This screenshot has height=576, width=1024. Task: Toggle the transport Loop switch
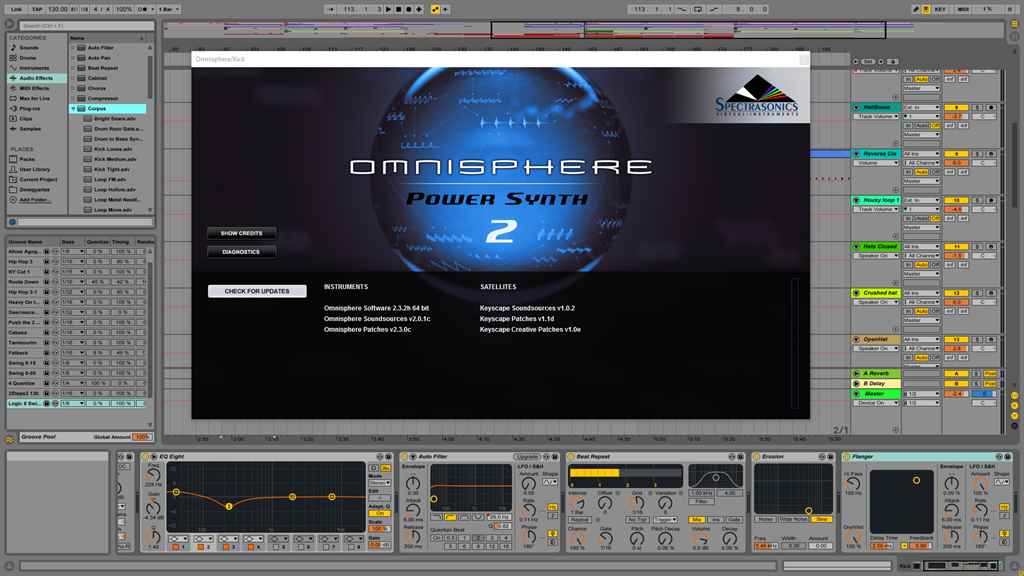tap(698, 10)
